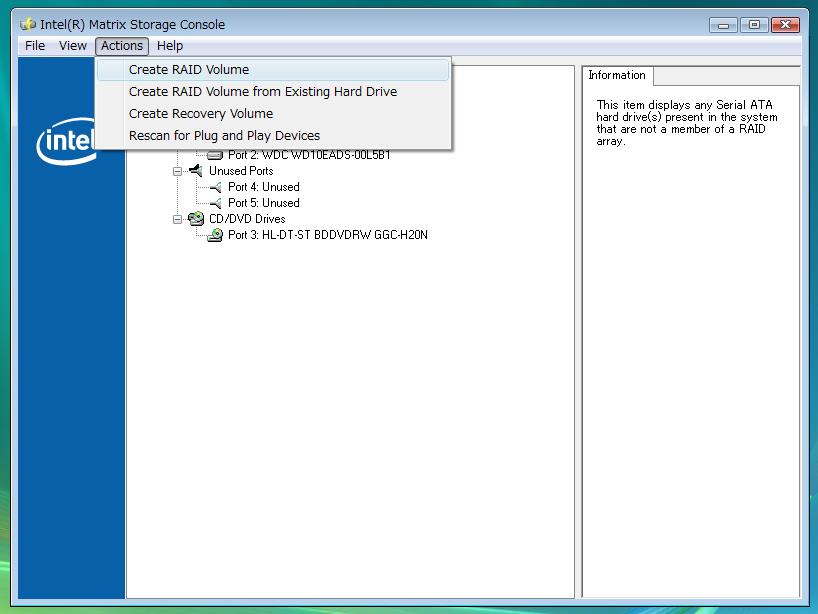Click the Unused Ports connector icon
Viewport: 818px width, 614px height.
(196, 171)
